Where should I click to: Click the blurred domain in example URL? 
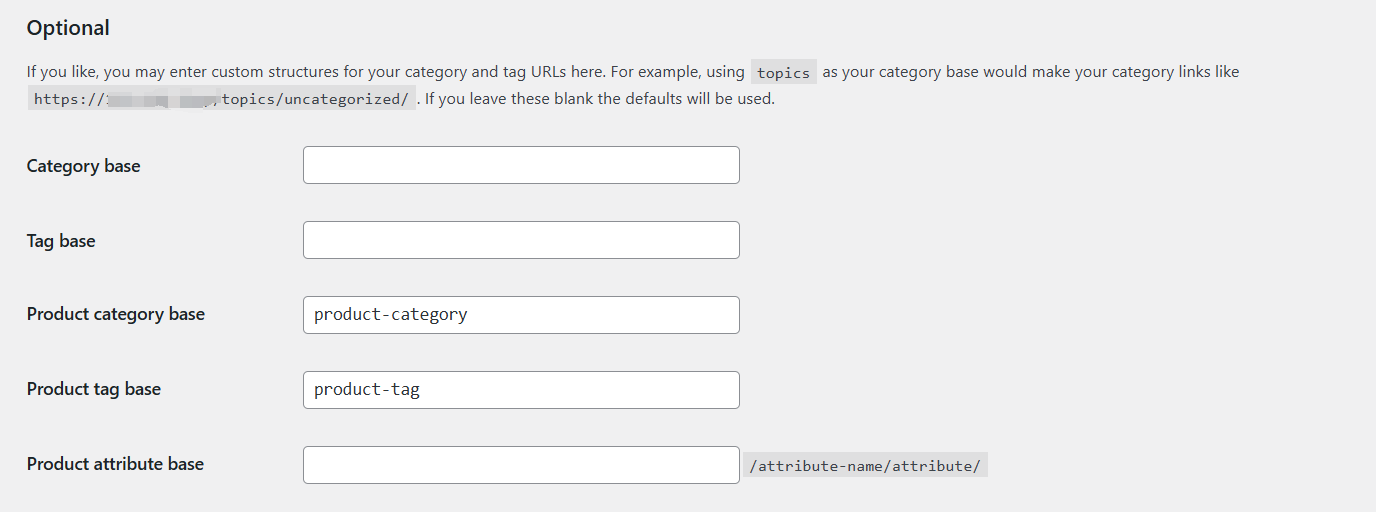pyautogui.click(x=160, y=99)
